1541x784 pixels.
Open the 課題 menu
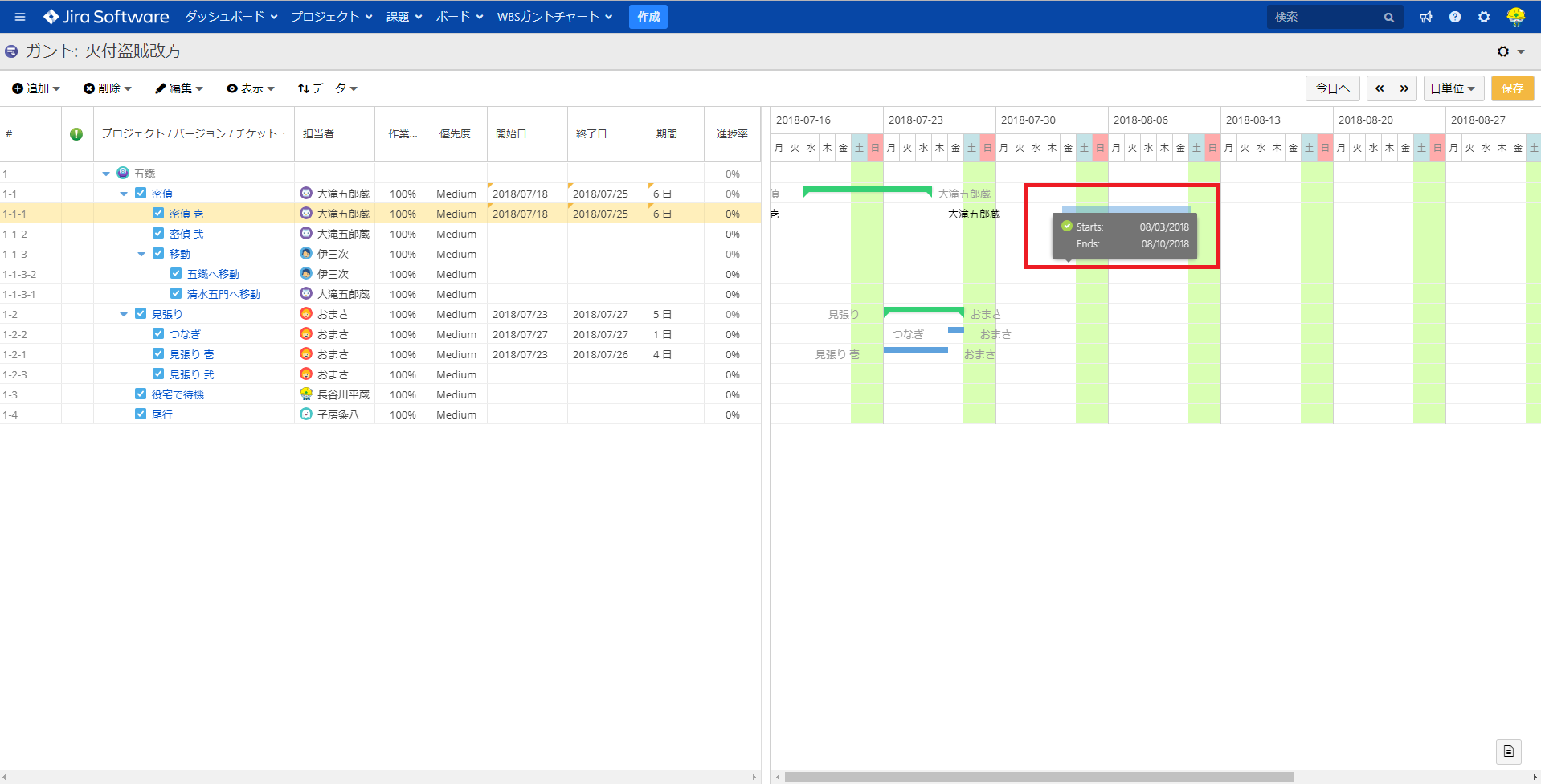coord(404,17)
